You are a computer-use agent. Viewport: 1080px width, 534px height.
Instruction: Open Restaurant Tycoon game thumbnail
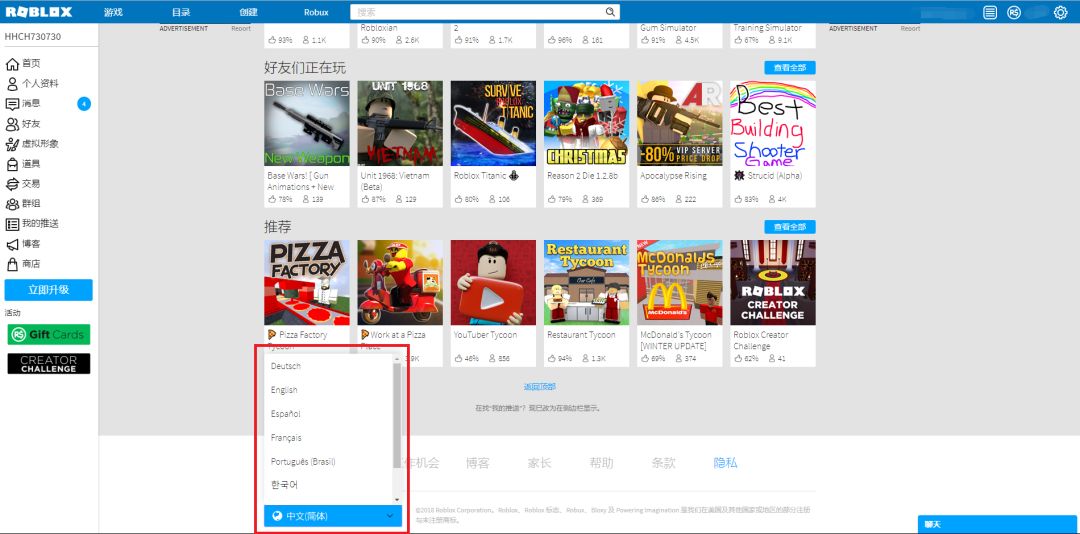pos(586,283)
